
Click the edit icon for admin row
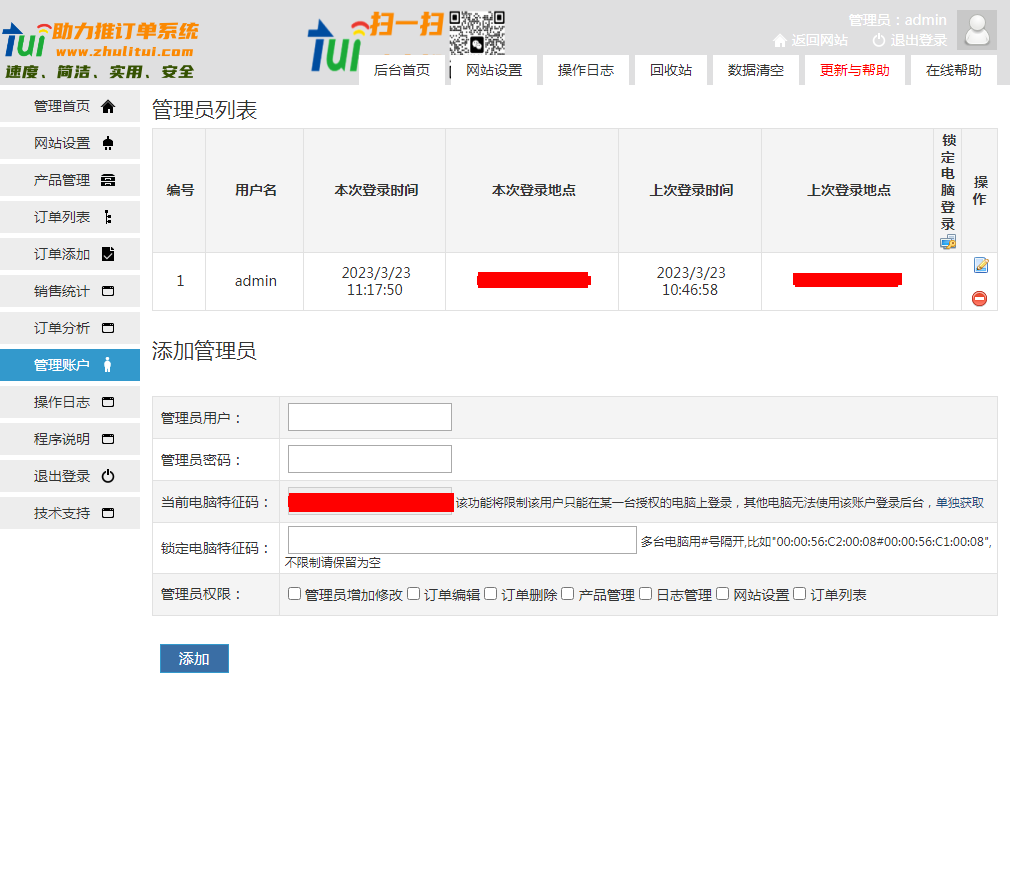(x=980, y=265)
